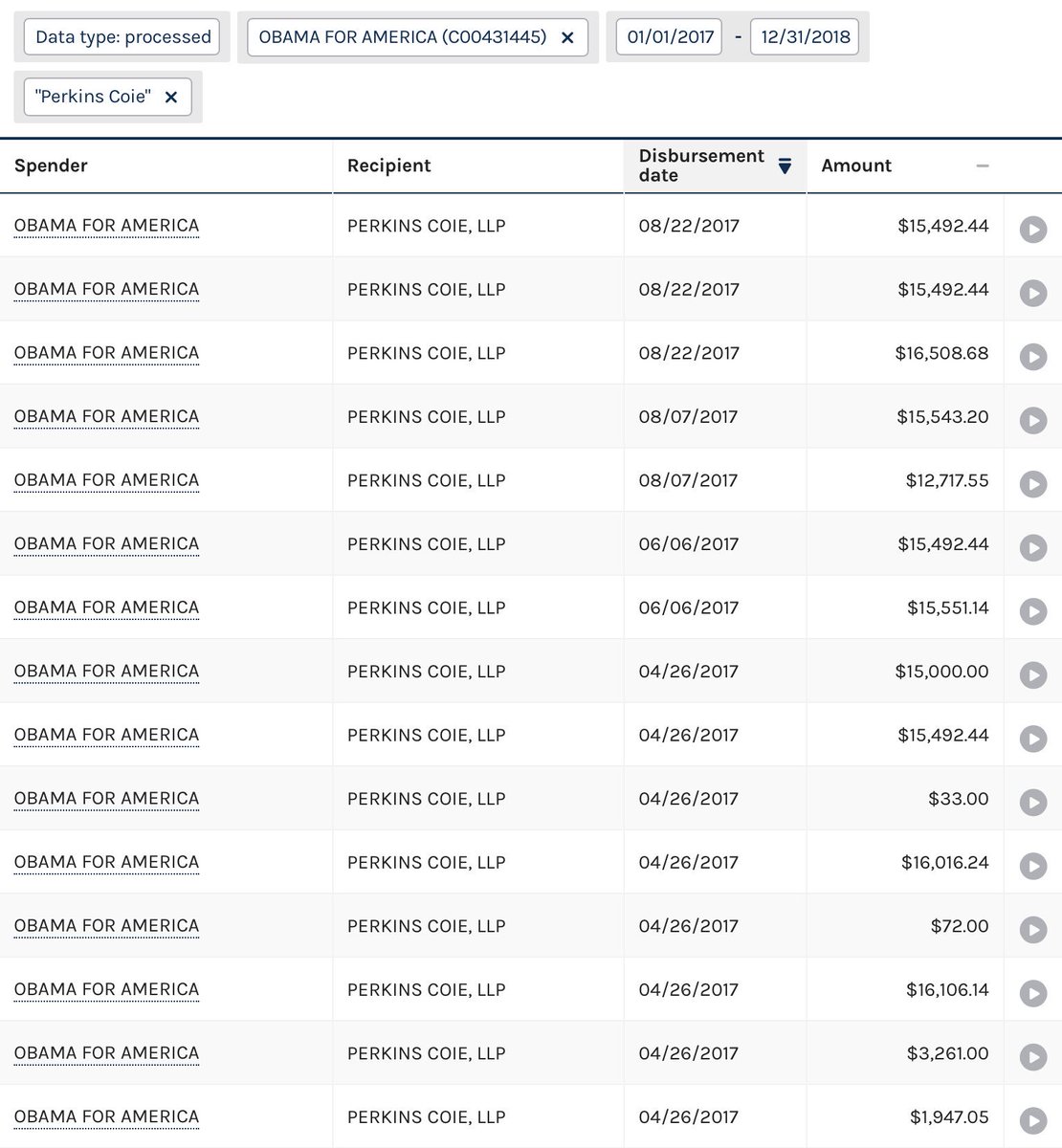Click the Disbursement date column header label
This screenshot has width=1062, height=1148.
pos(701,166)
